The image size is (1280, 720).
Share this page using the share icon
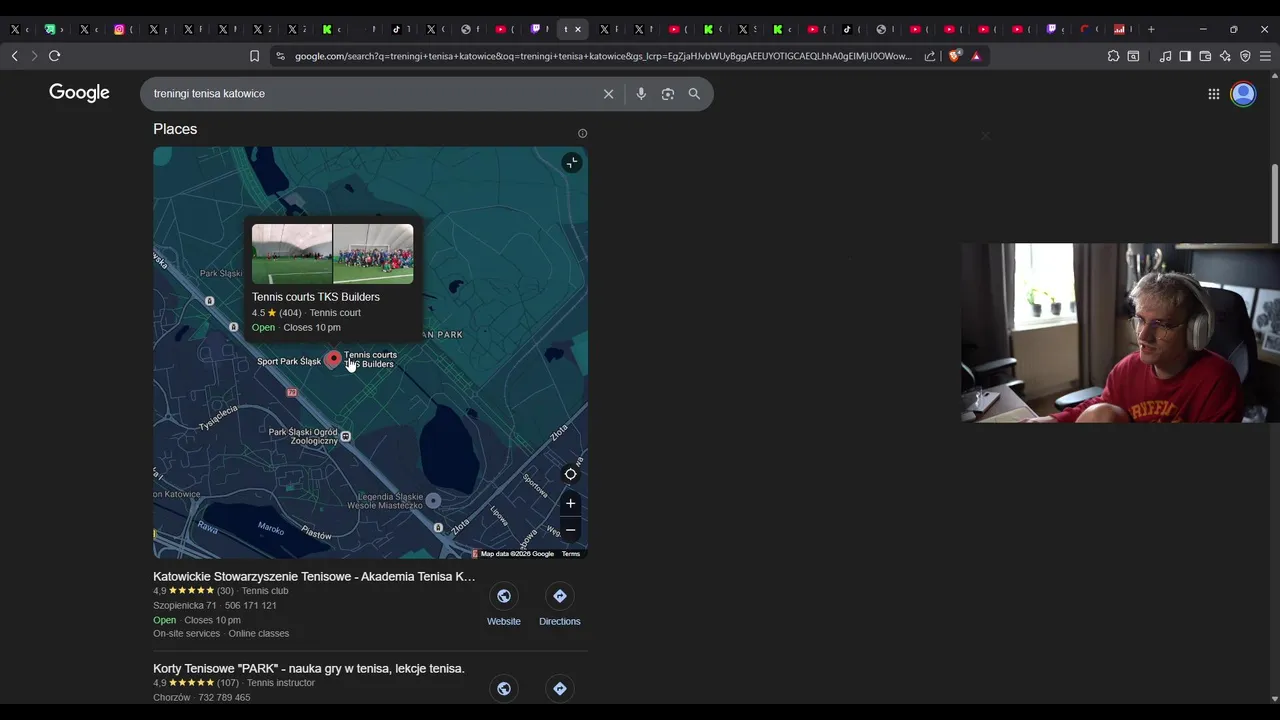point(930,56)
